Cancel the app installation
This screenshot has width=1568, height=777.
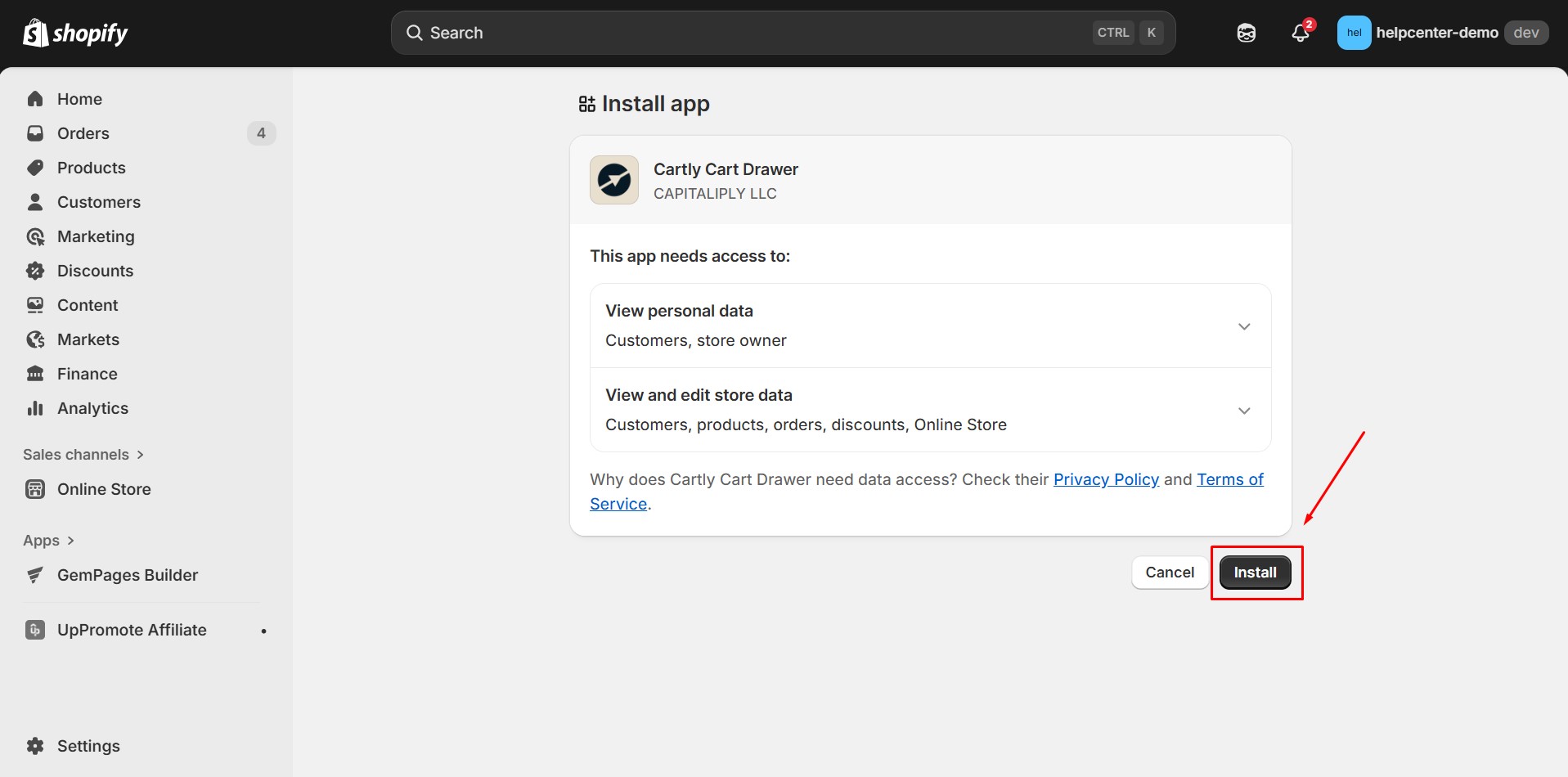1170,572
